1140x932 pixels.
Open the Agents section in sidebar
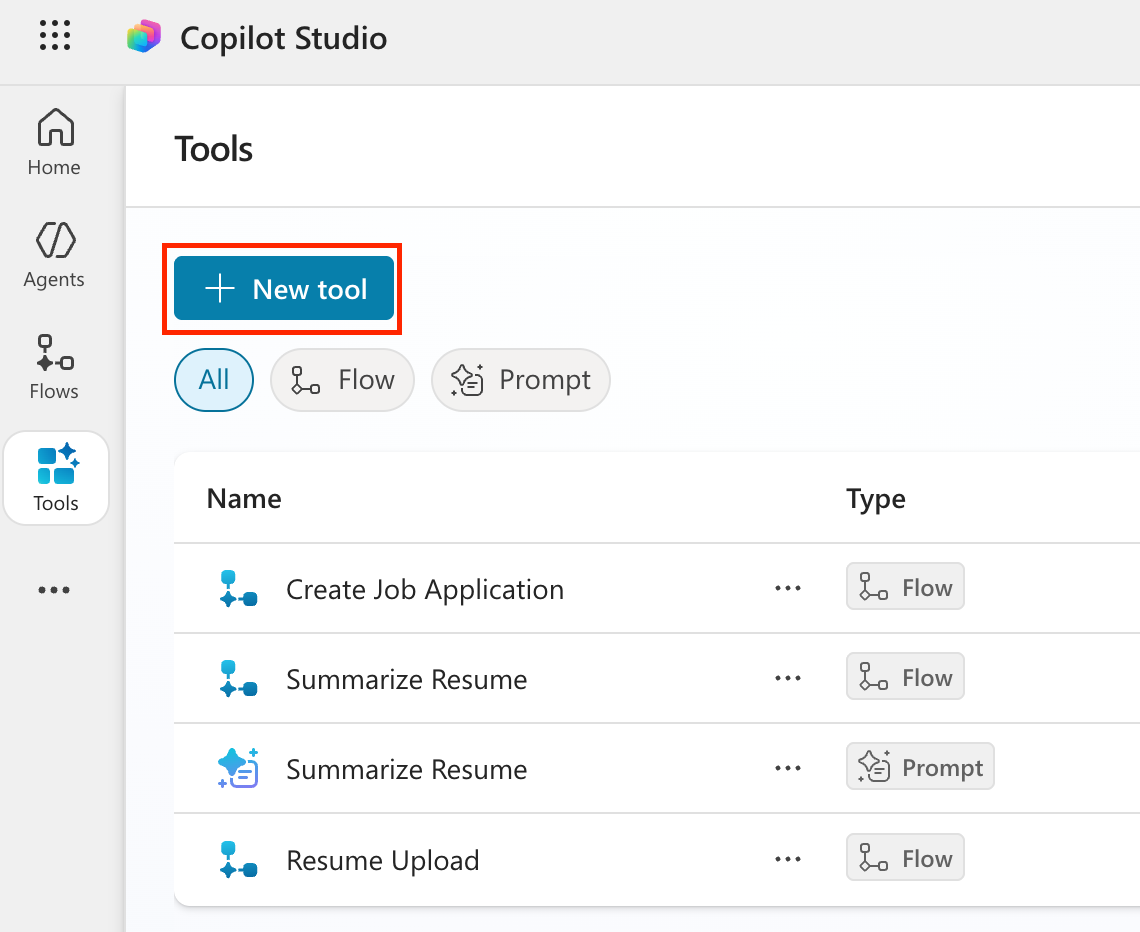click(54, 254)
